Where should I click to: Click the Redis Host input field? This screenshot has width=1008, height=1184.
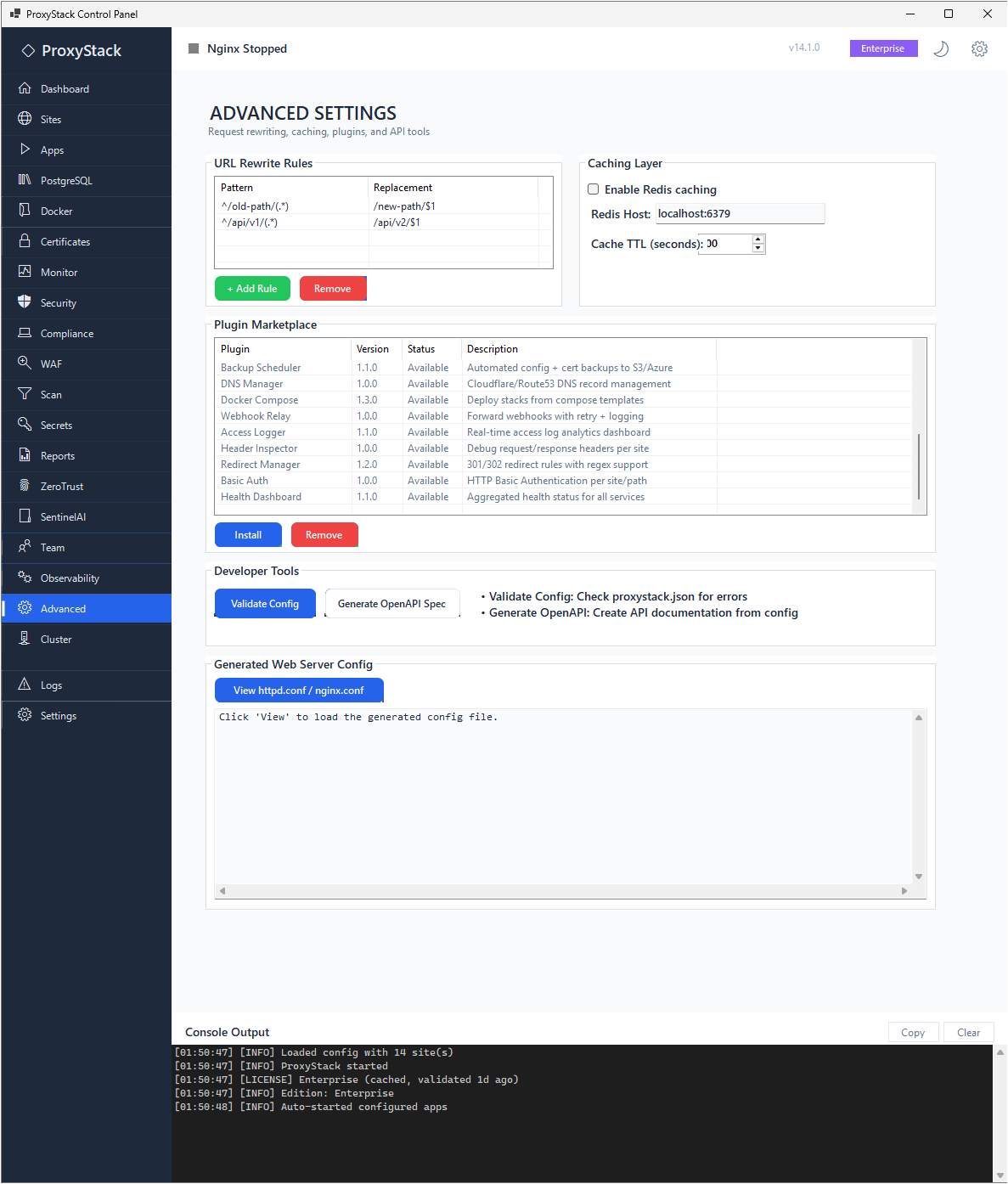(739, 213)
